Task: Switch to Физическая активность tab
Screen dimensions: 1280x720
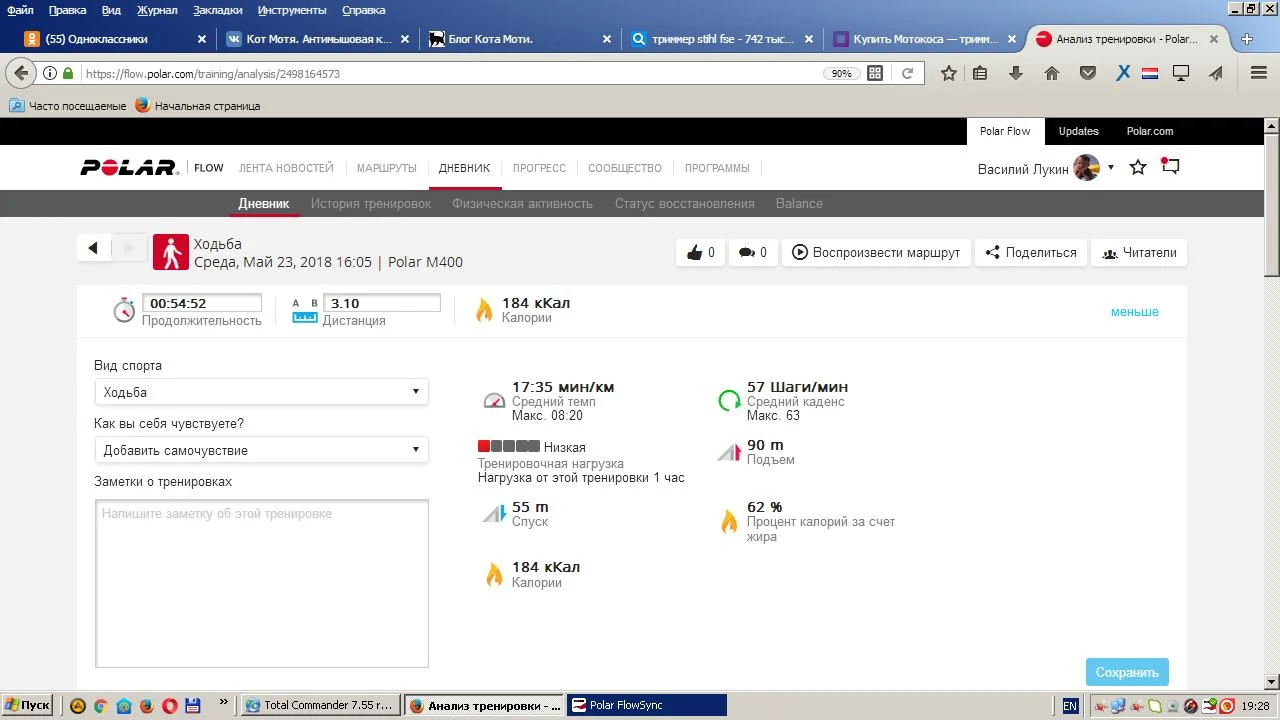Action: point(522,203)
